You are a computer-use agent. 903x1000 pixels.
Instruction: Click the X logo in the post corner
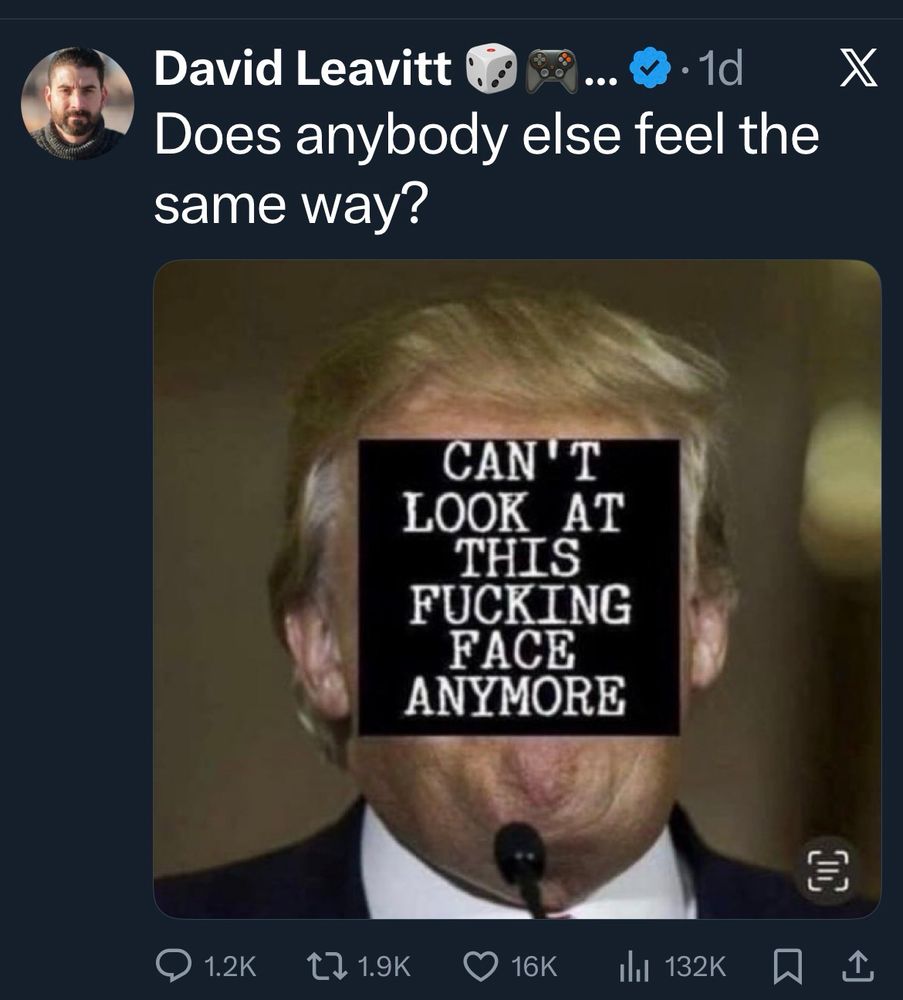coord(858,67)
